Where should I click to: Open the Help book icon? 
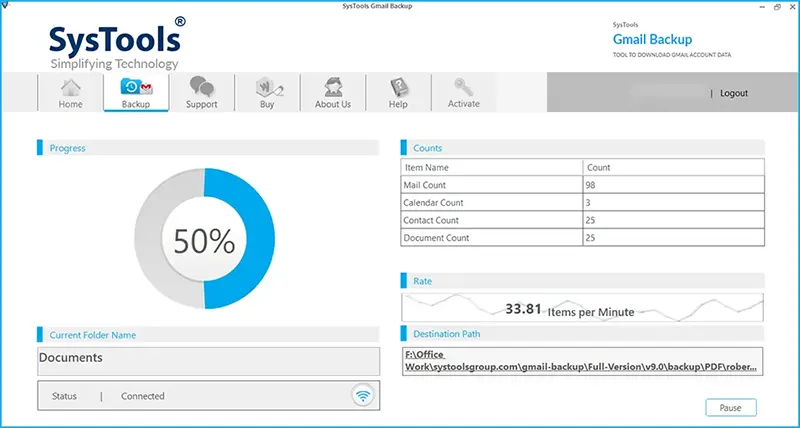pyautogui.click(x=398, y=87)
